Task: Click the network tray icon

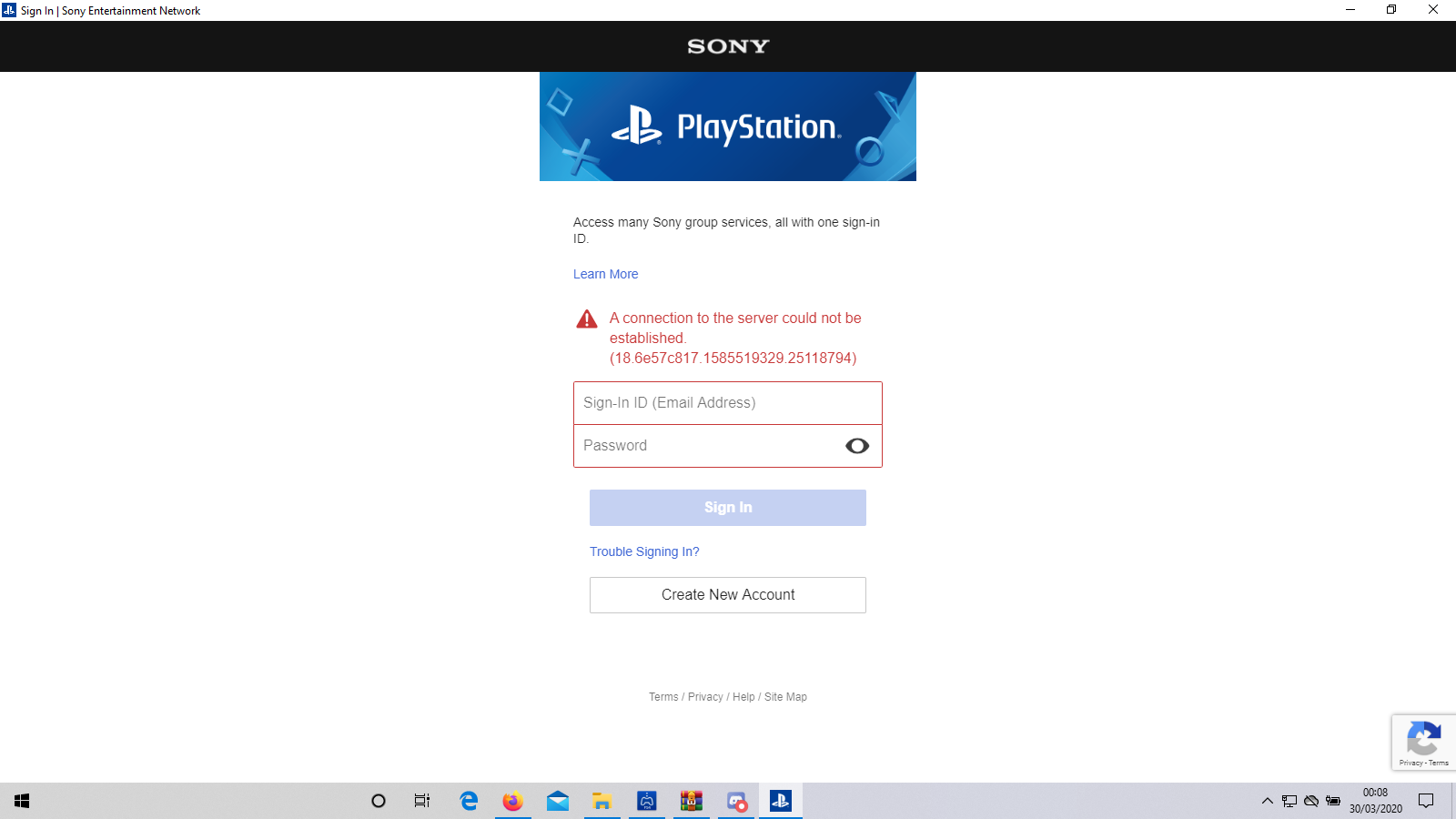Action: [1289, 801]
